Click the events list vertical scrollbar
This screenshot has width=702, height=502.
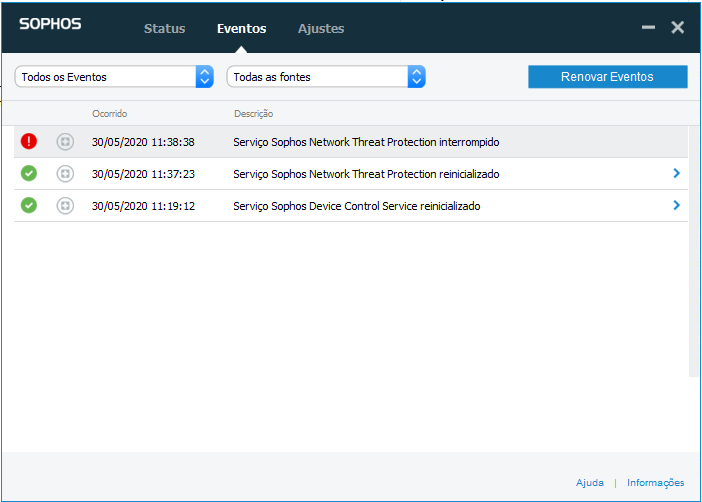693,251
